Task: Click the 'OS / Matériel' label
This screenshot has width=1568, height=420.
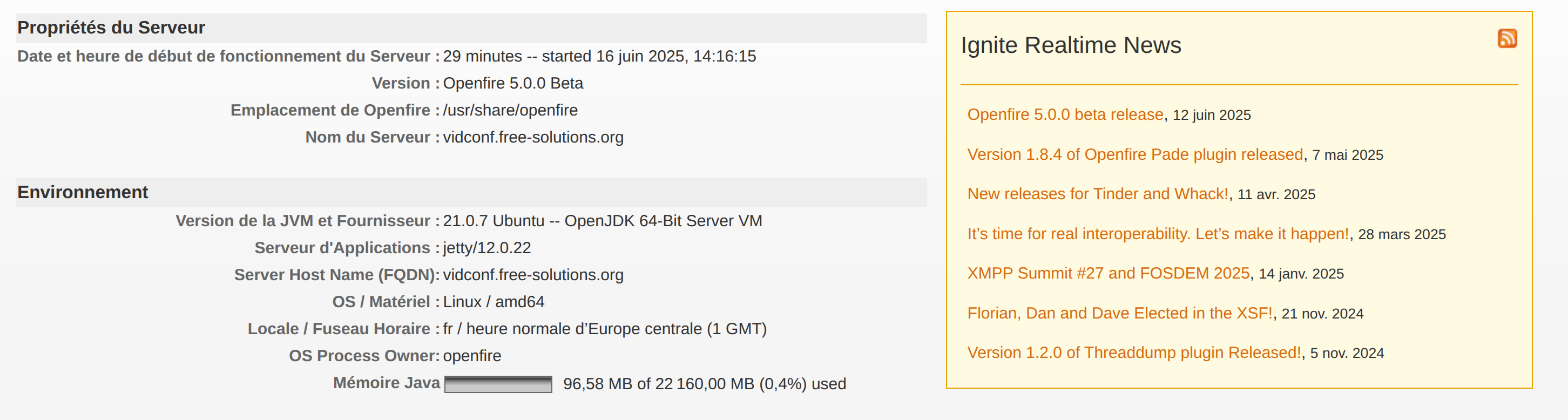Action: (x=386, y=302)
